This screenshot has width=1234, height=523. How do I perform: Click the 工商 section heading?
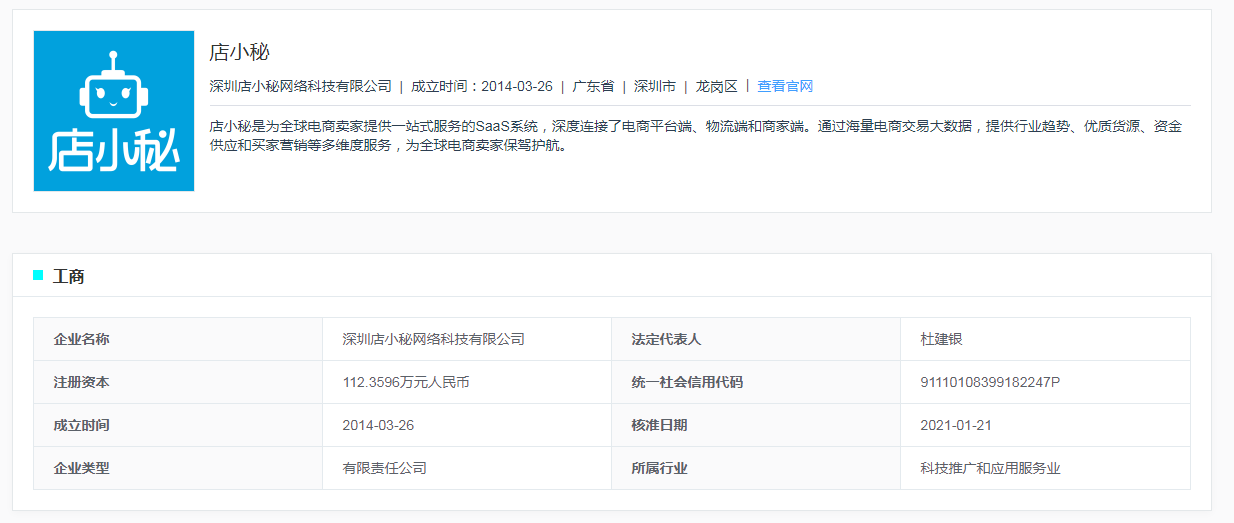click(x=68, y=276)
